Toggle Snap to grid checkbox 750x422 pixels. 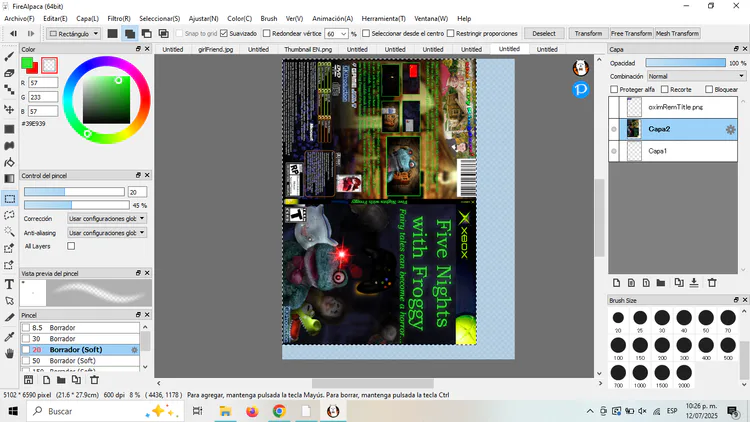click(x=179, y=33)
